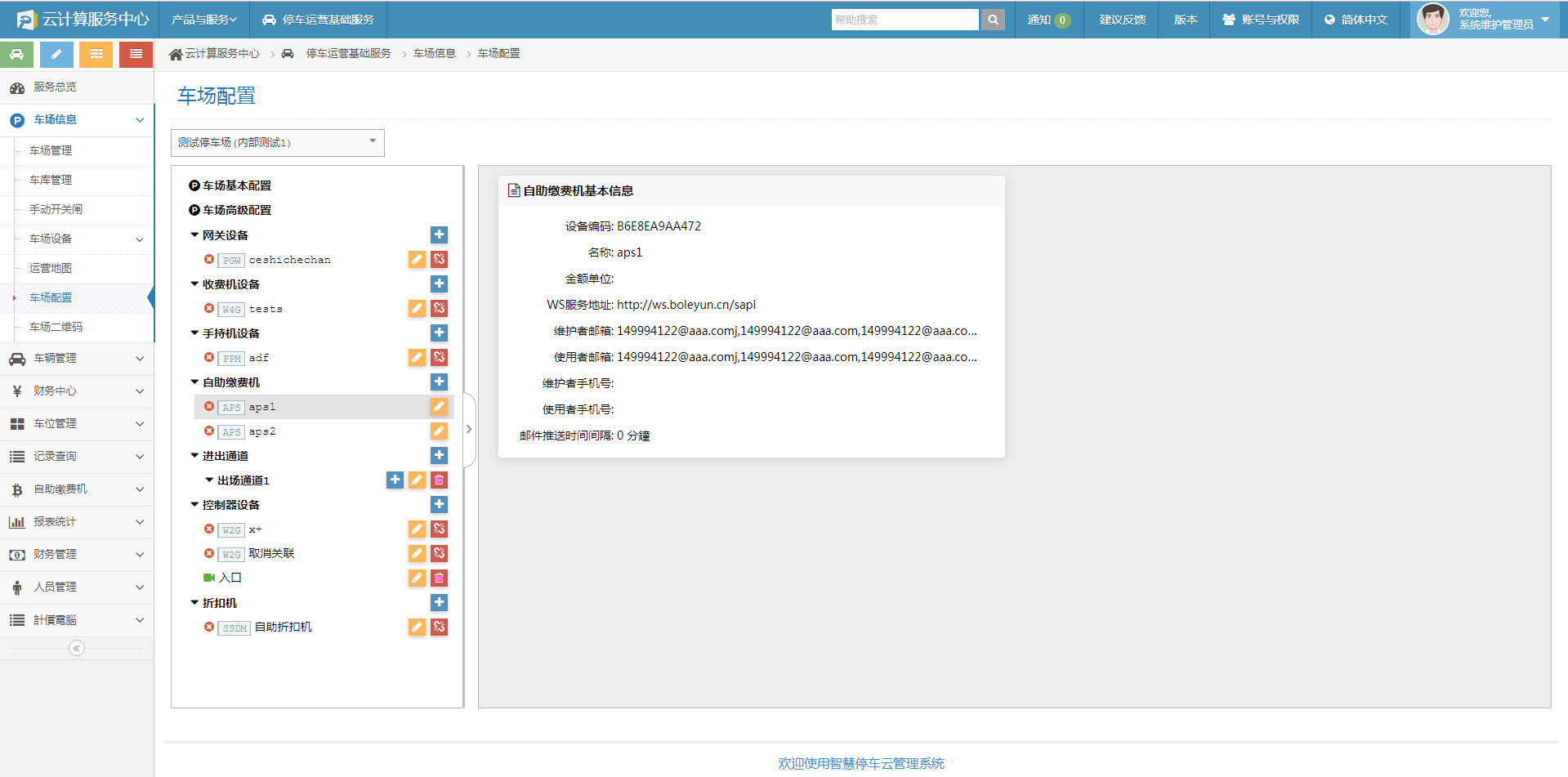
Task: Click the red list shortcut icon
Action: tap(136, 54)
